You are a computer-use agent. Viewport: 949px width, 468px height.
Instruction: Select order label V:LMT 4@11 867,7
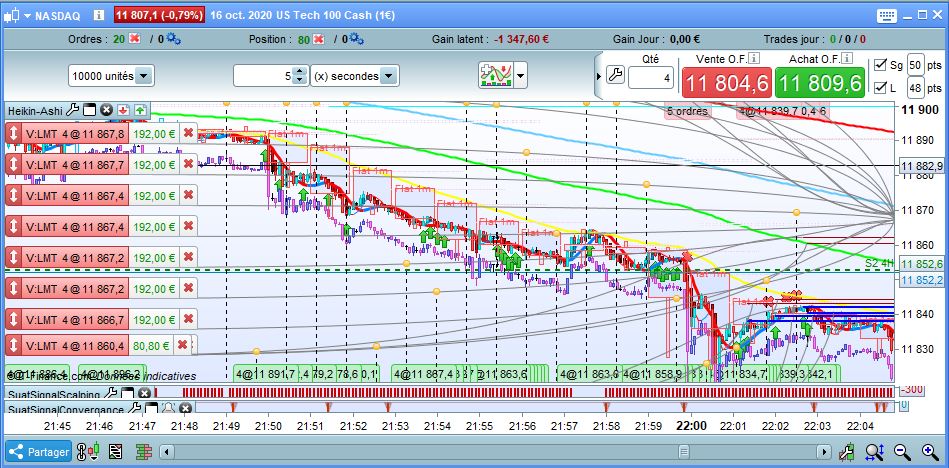pyautogui.click(x=75, y=164)
